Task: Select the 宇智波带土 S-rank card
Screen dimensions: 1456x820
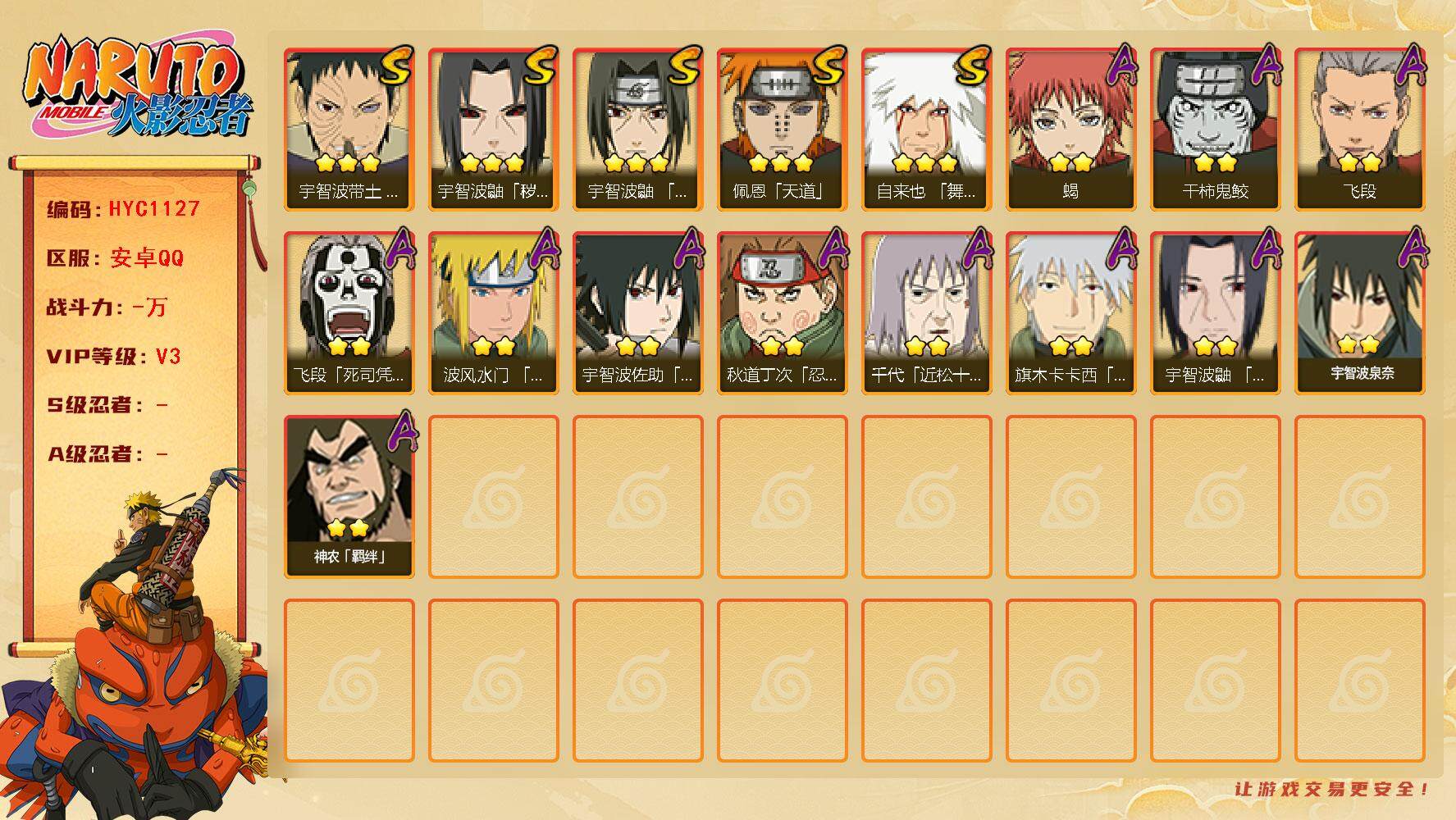Action: [x=349, y=130]
